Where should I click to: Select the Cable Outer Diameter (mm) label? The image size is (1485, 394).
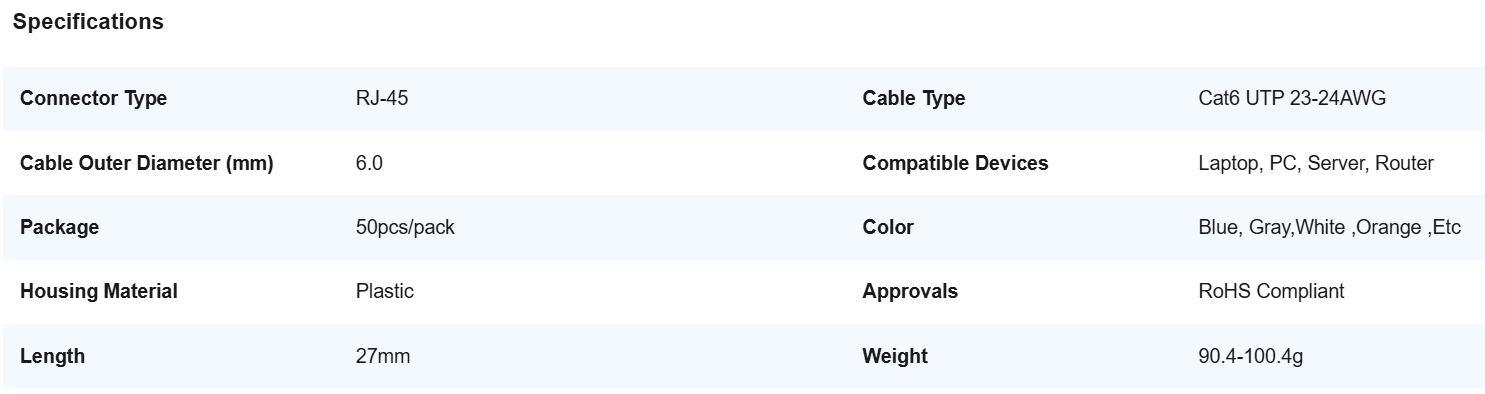(147, 163)
